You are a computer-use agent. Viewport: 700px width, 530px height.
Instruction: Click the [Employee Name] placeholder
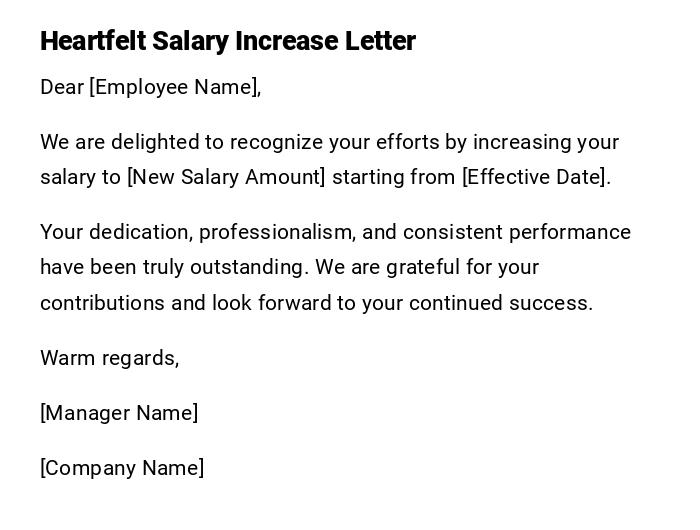coord(173,88)
